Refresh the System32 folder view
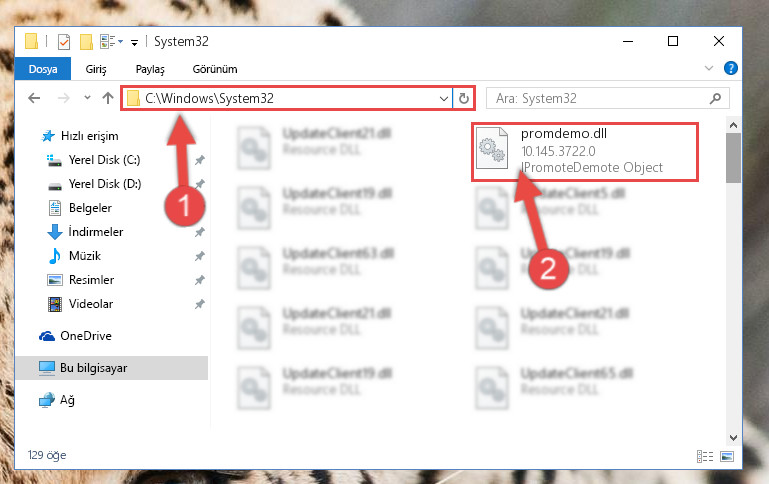The width and height of the screenshot is (769, 484). click(463, 99)
